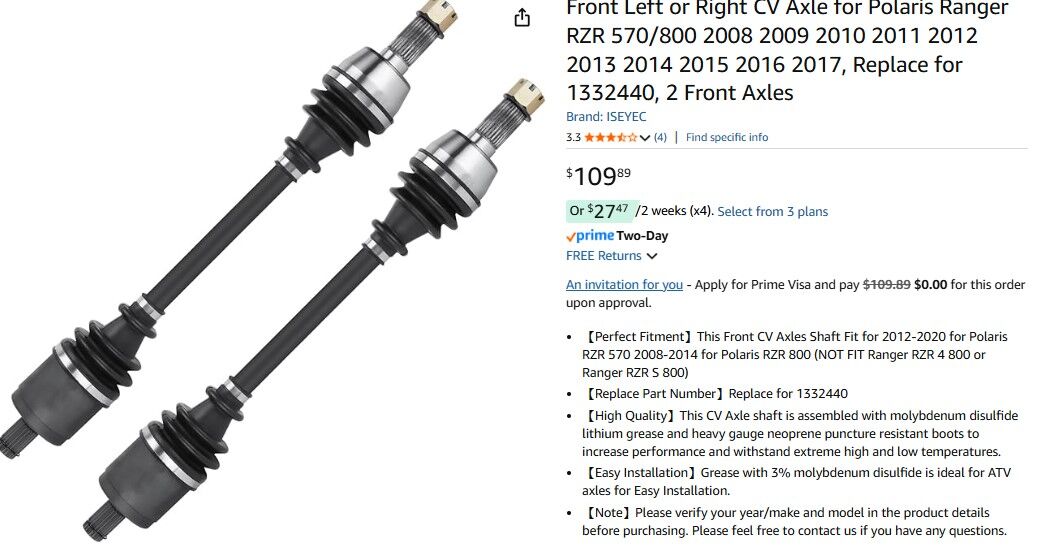Click the share icon above the product image
Image resolution: width=1049 pixels, height=546 pixels.
(x=522, y=17)
